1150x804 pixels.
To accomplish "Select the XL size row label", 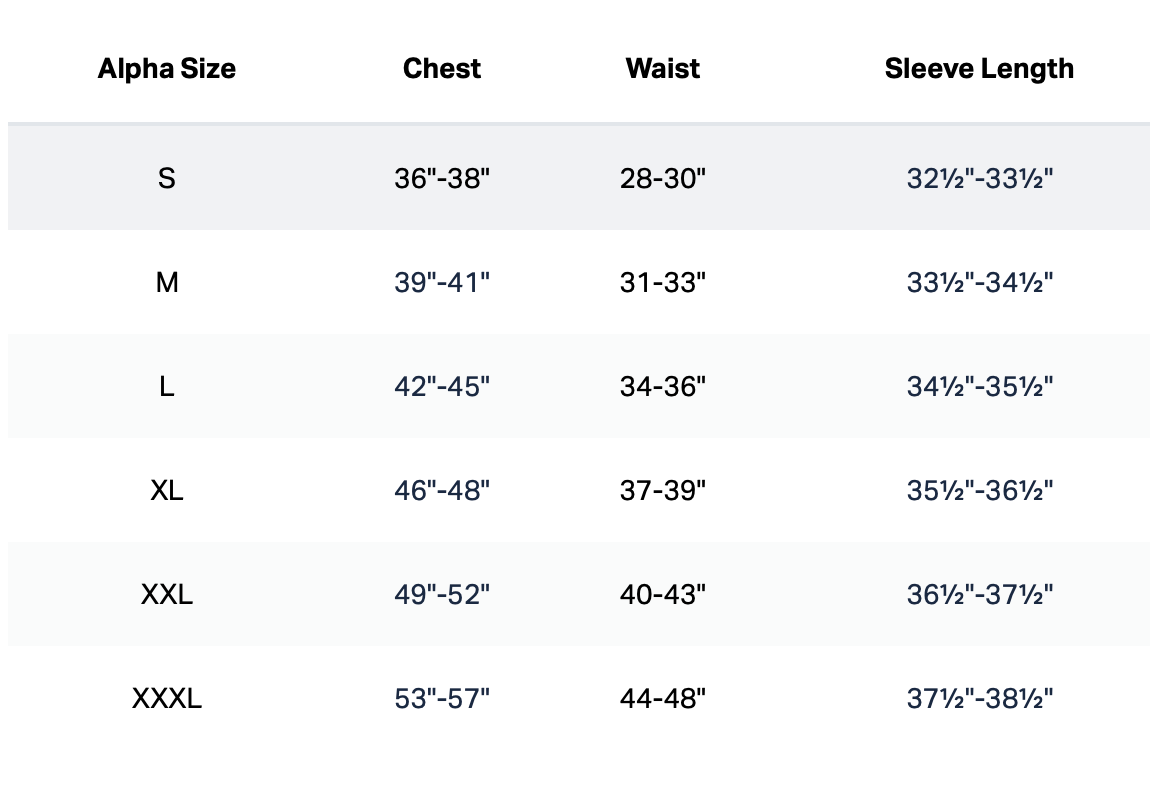I will 167,491.
